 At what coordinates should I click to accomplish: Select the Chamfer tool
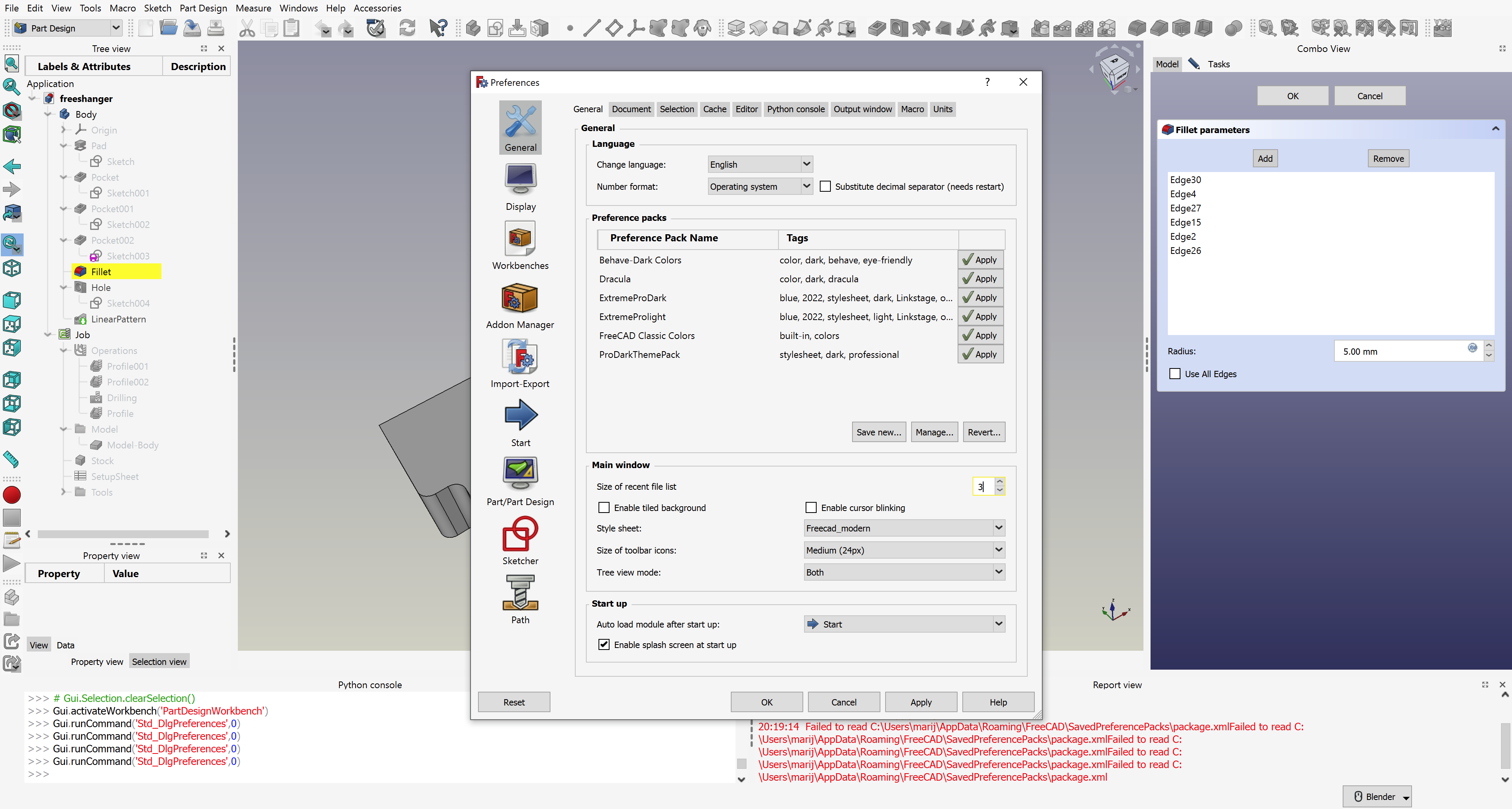[x=1158, y=28]
